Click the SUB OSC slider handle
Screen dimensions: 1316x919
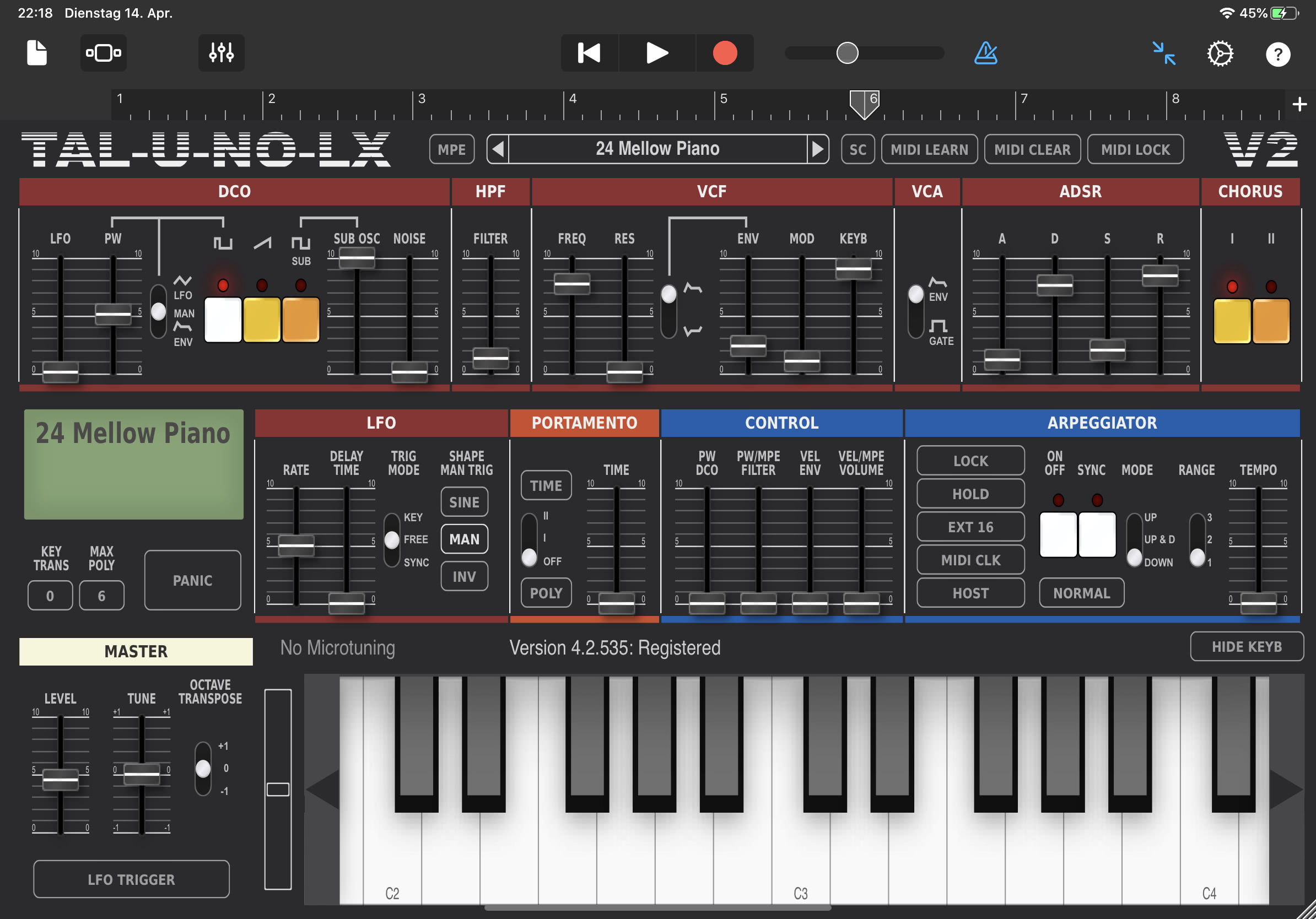point(357,257)
